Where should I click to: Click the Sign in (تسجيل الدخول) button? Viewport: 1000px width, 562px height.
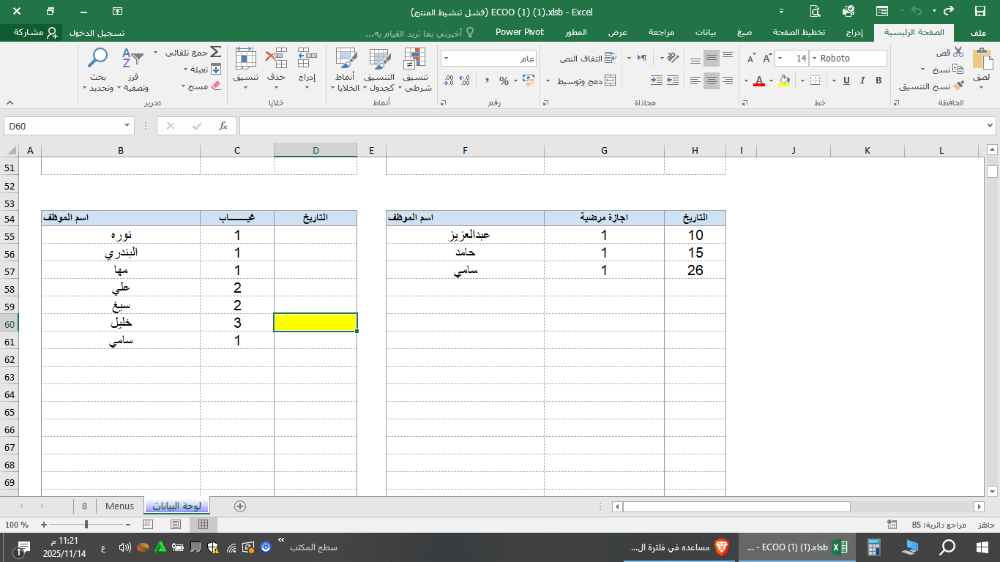point(98,32)
